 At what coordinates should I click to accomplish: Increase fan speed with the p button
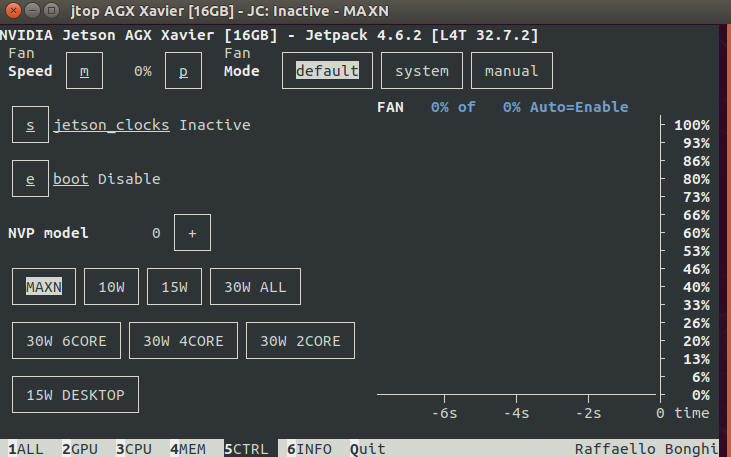183,71
